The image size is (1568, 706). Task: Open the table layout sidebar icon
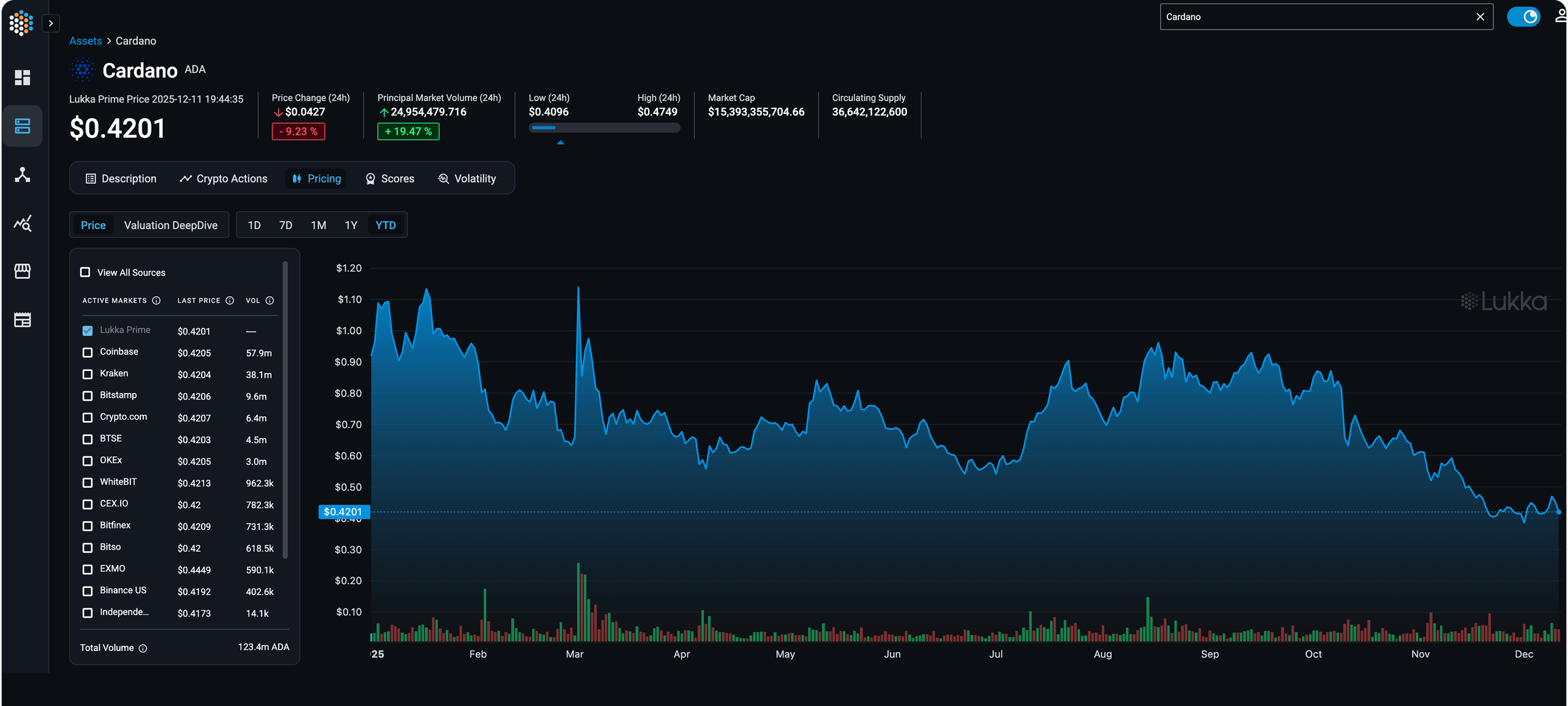coord(23,319)
